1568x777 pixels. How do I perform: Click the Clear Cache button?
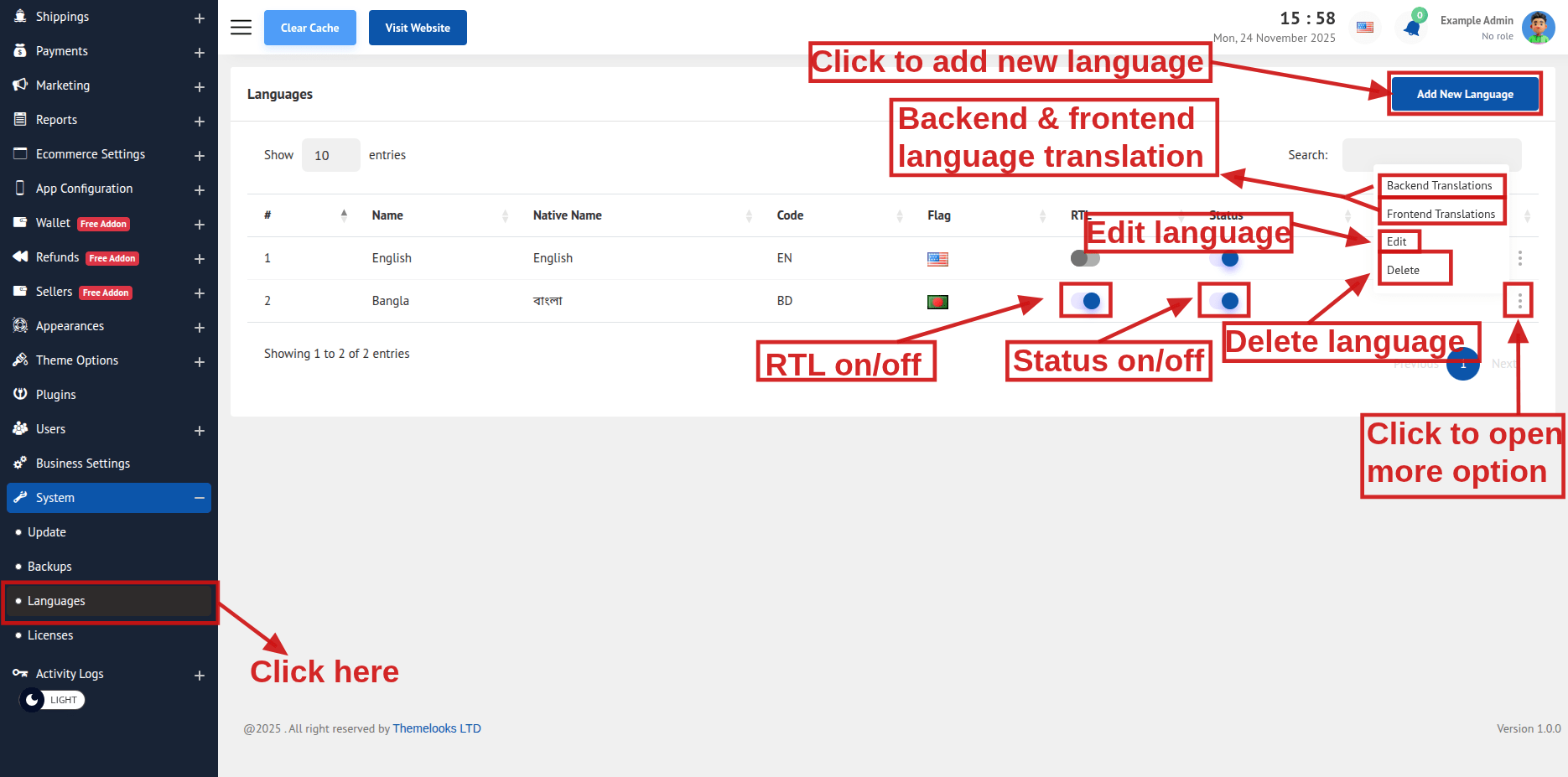[x=309, y=28]
